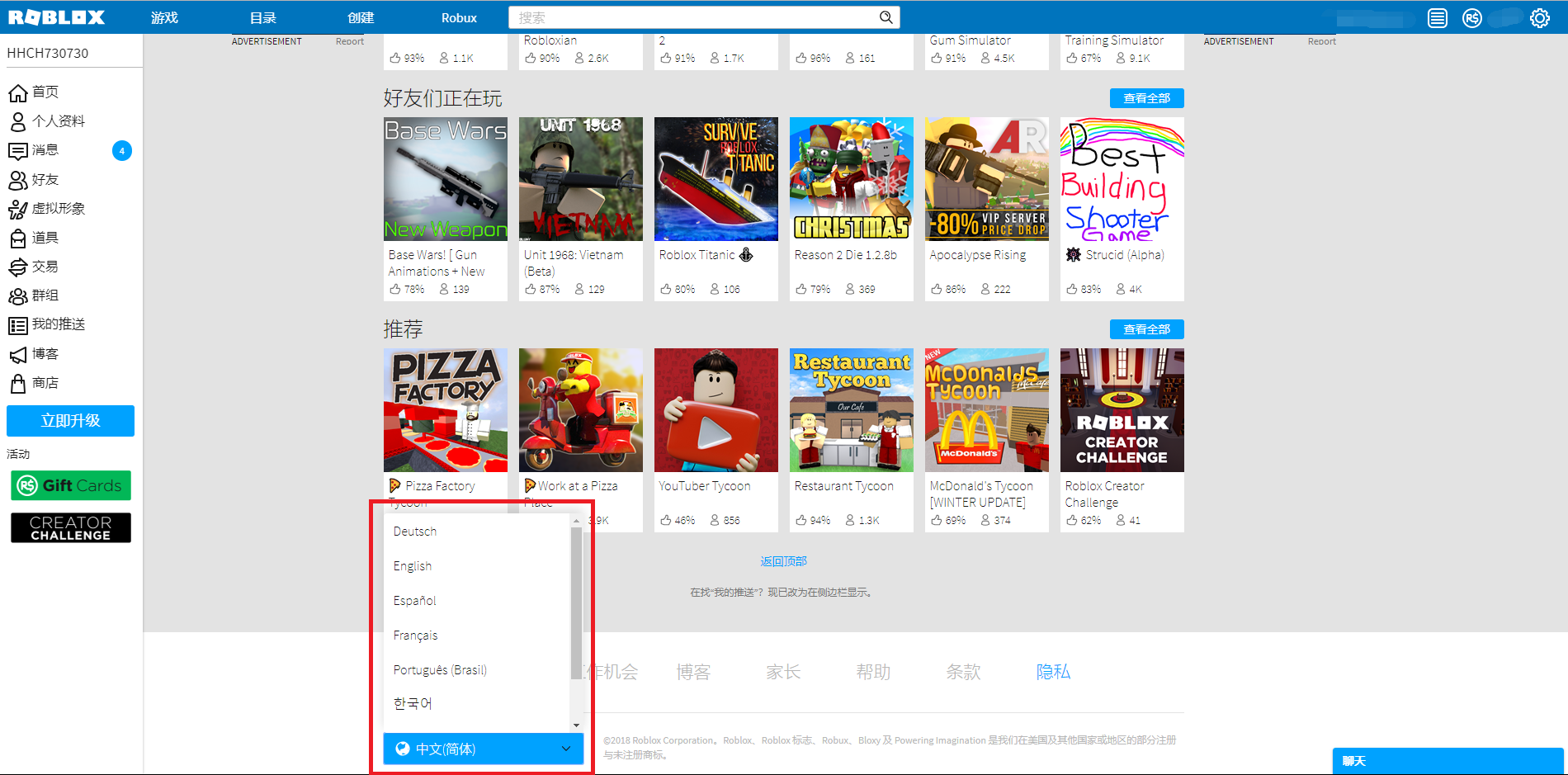Open the Robux balance icon in header
The width and height of the screenshot is (1568, 775).
tap(1472, 18)
